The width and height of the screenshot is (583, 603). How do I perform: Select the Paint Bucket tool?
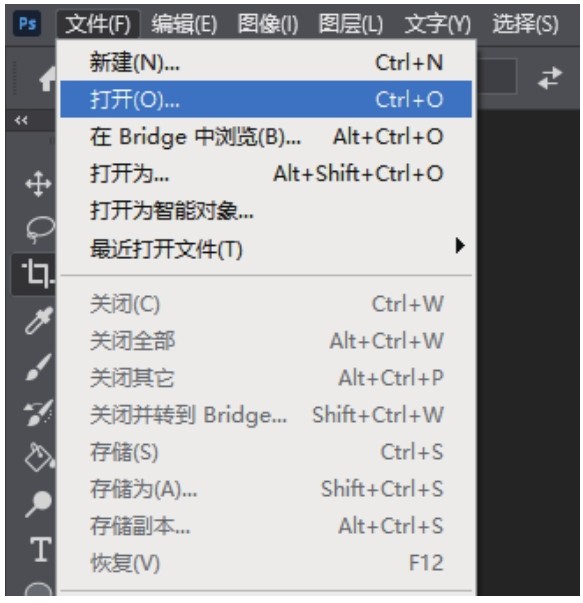coord(39,457)
